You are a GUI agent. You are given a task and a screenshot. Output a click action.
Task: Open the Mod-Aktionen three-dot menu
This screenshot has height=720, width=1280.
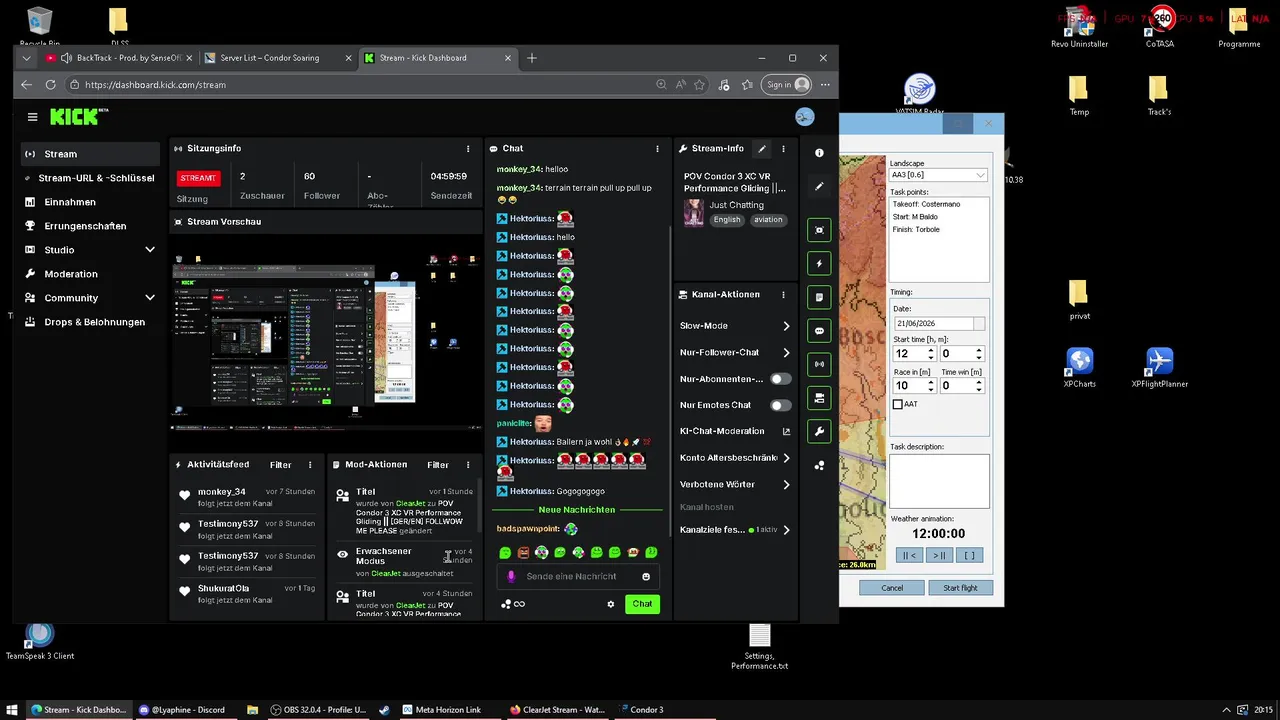[x=467, y=465]
